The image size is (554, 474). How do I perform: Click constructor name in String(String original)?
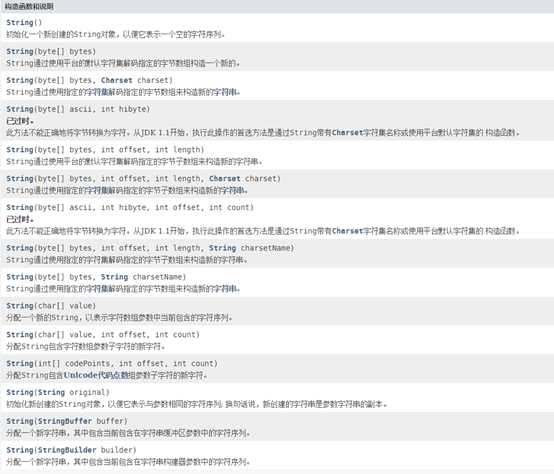(20, 393)
